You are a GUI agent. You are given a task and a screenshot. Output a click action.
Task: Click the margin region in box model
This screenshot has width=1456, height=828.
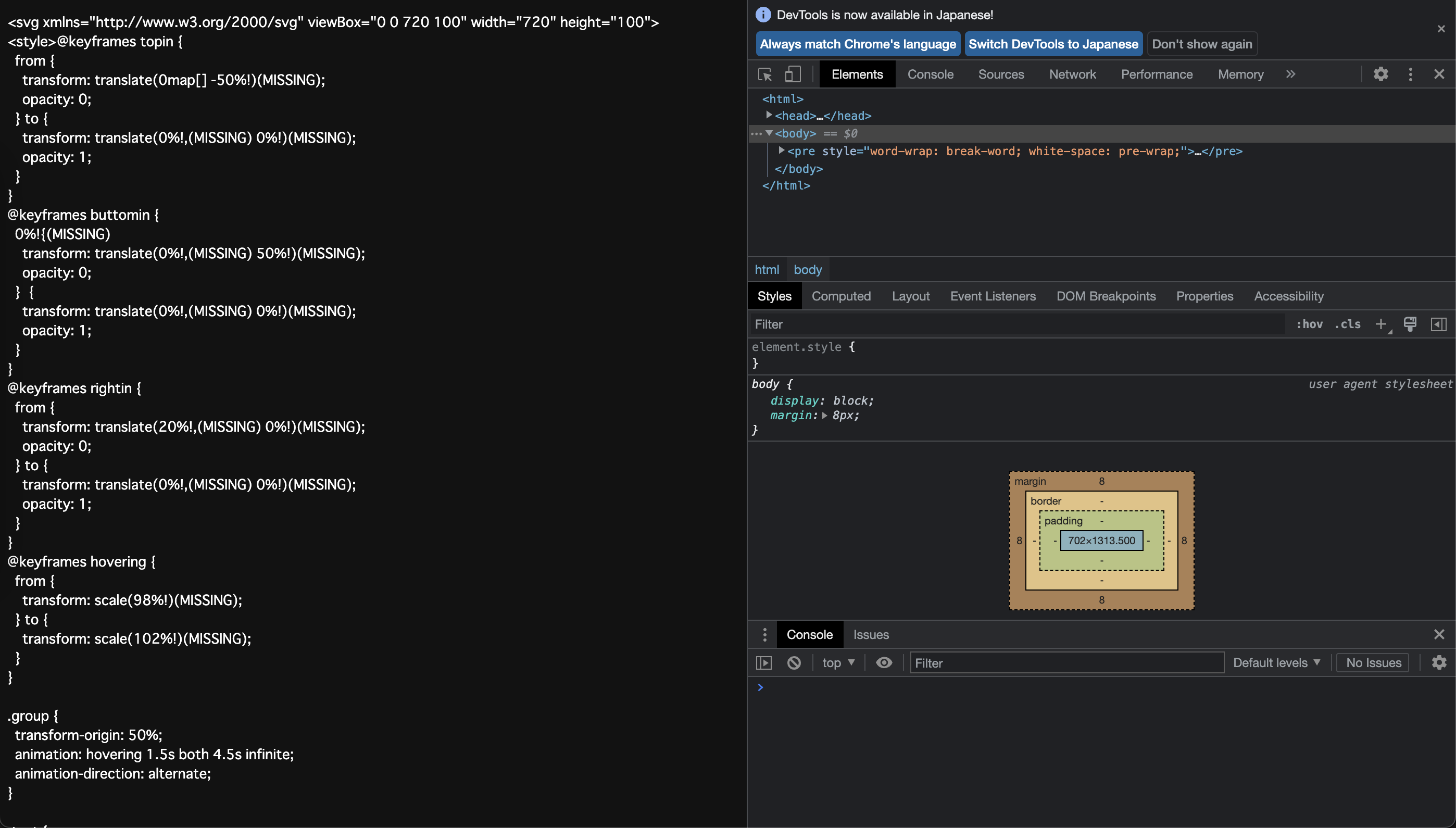point(1030,481)
